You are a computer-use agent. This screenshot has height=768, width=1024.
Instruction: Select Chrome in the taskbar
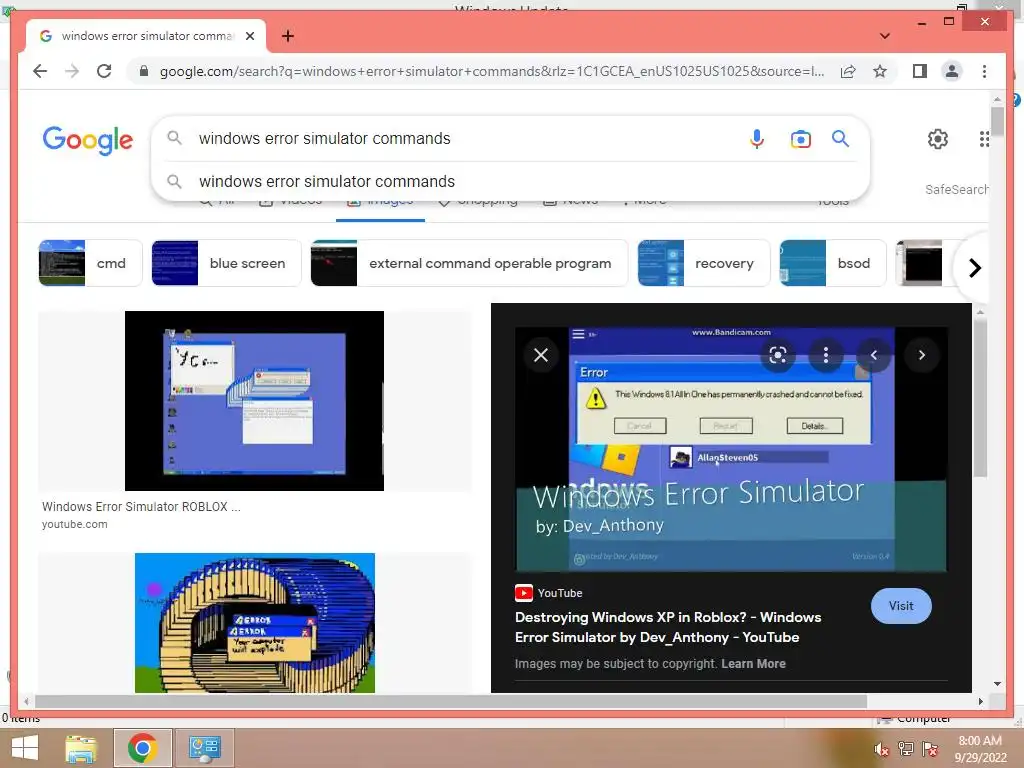coord(142,748)
